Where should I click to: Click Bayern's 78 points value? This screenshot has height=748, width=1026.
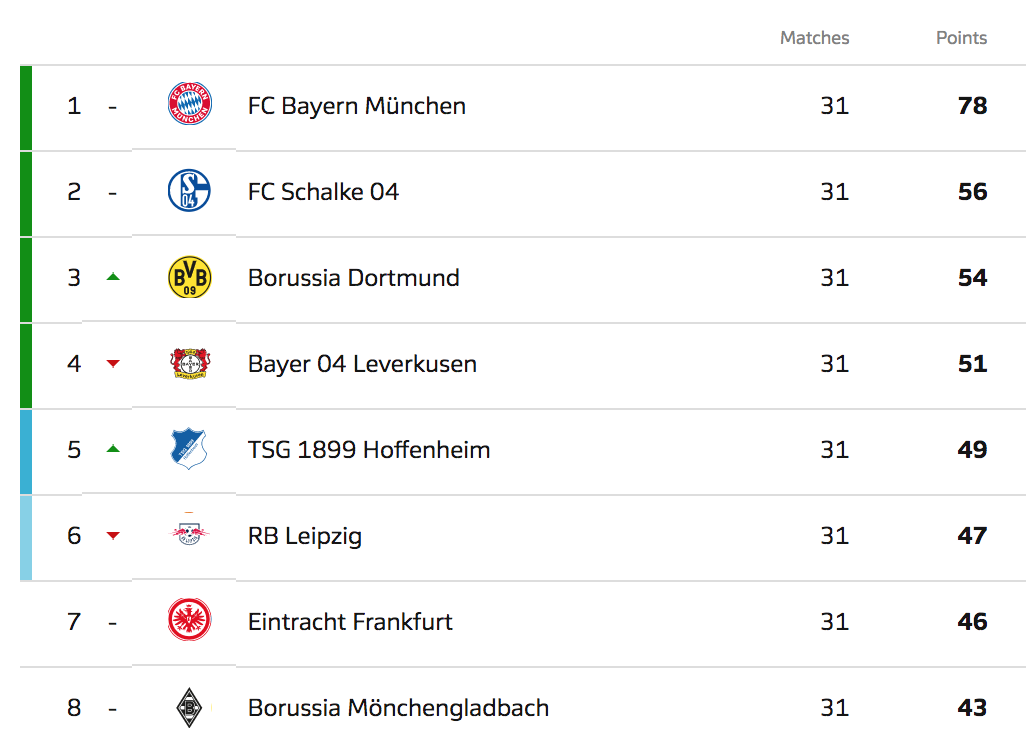[x=972, y=106]
